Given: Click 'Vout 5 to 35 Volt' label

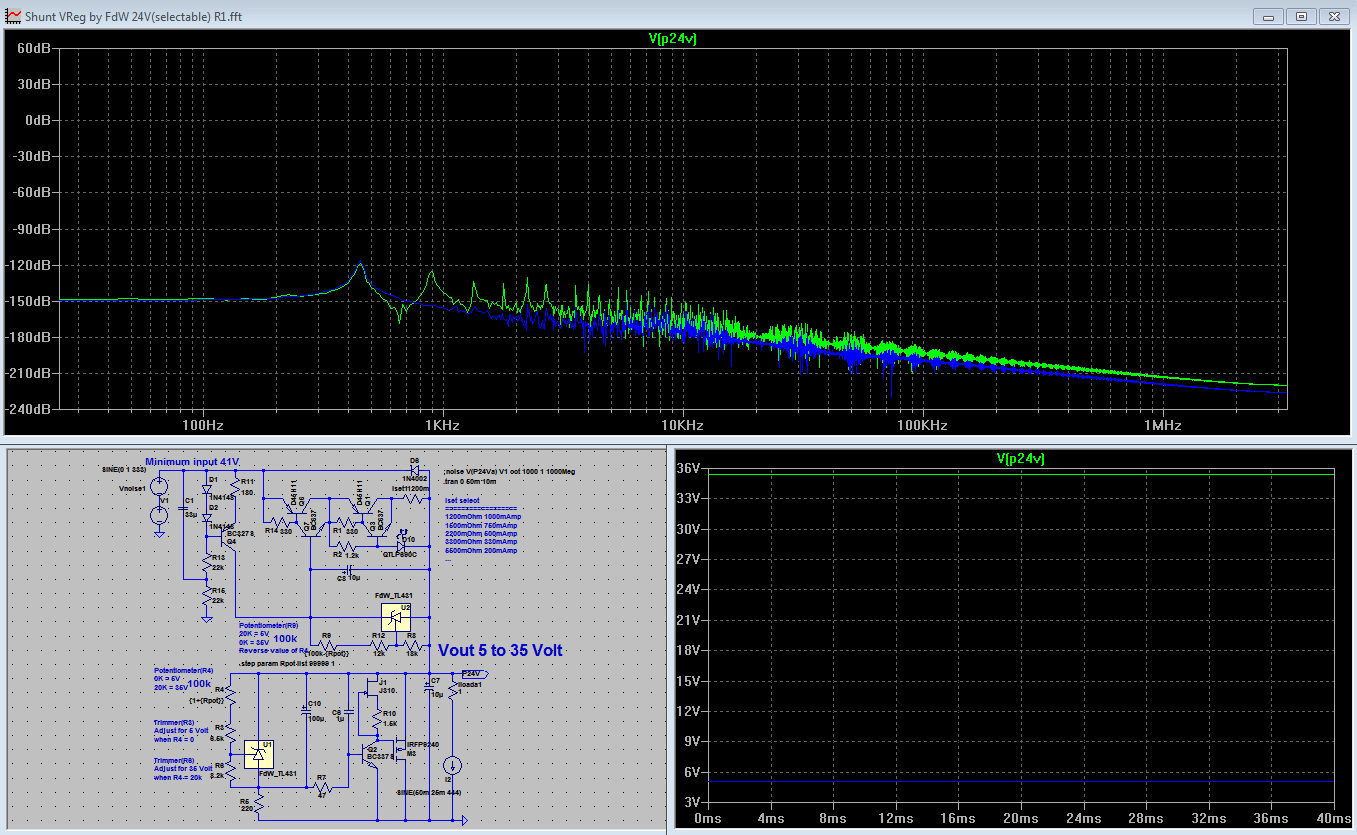Looking at the screenshot, I should click(x=500, y=649).
